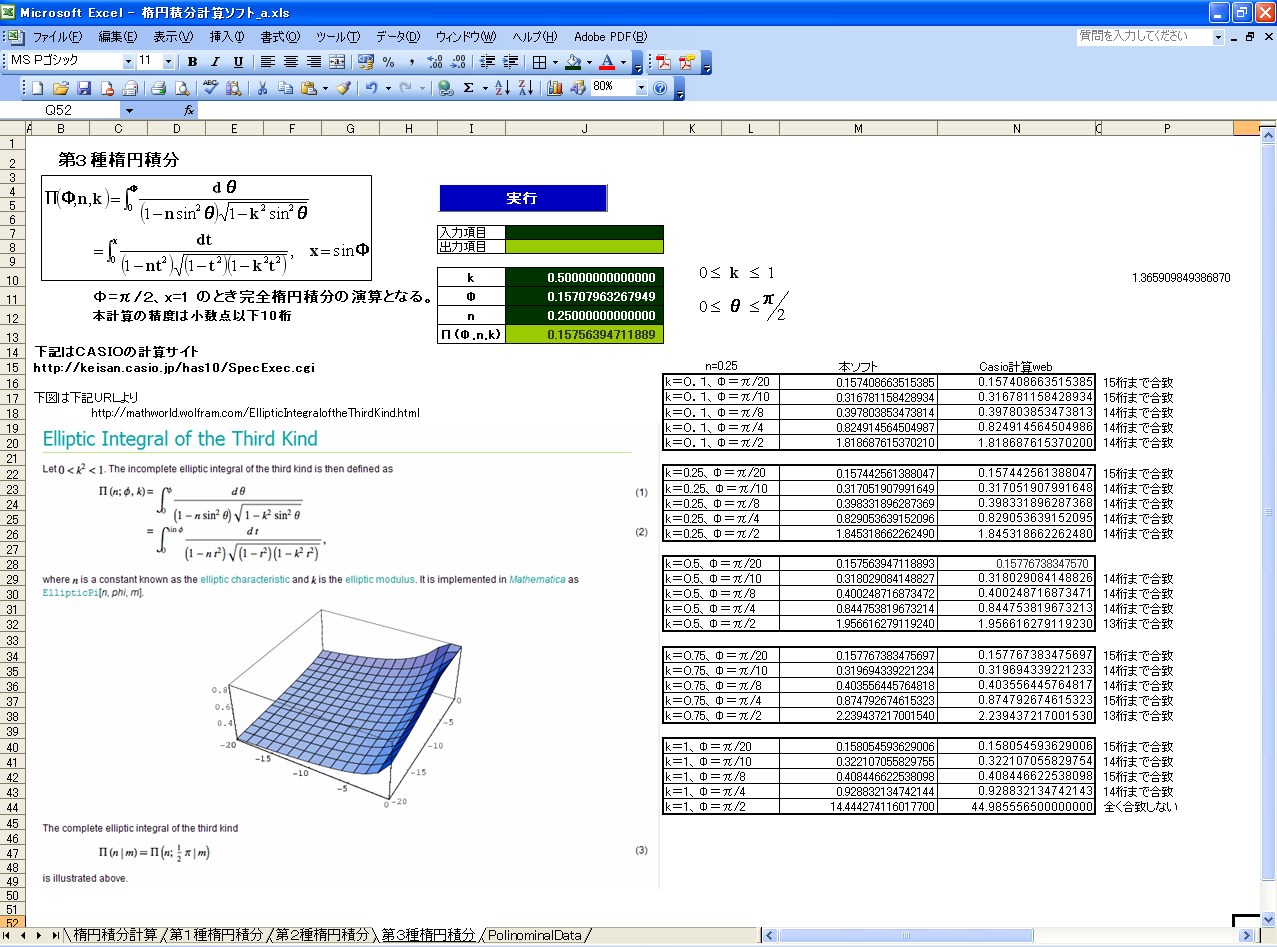Increase the cell indent
The image size is (1277, 947).
510,62
